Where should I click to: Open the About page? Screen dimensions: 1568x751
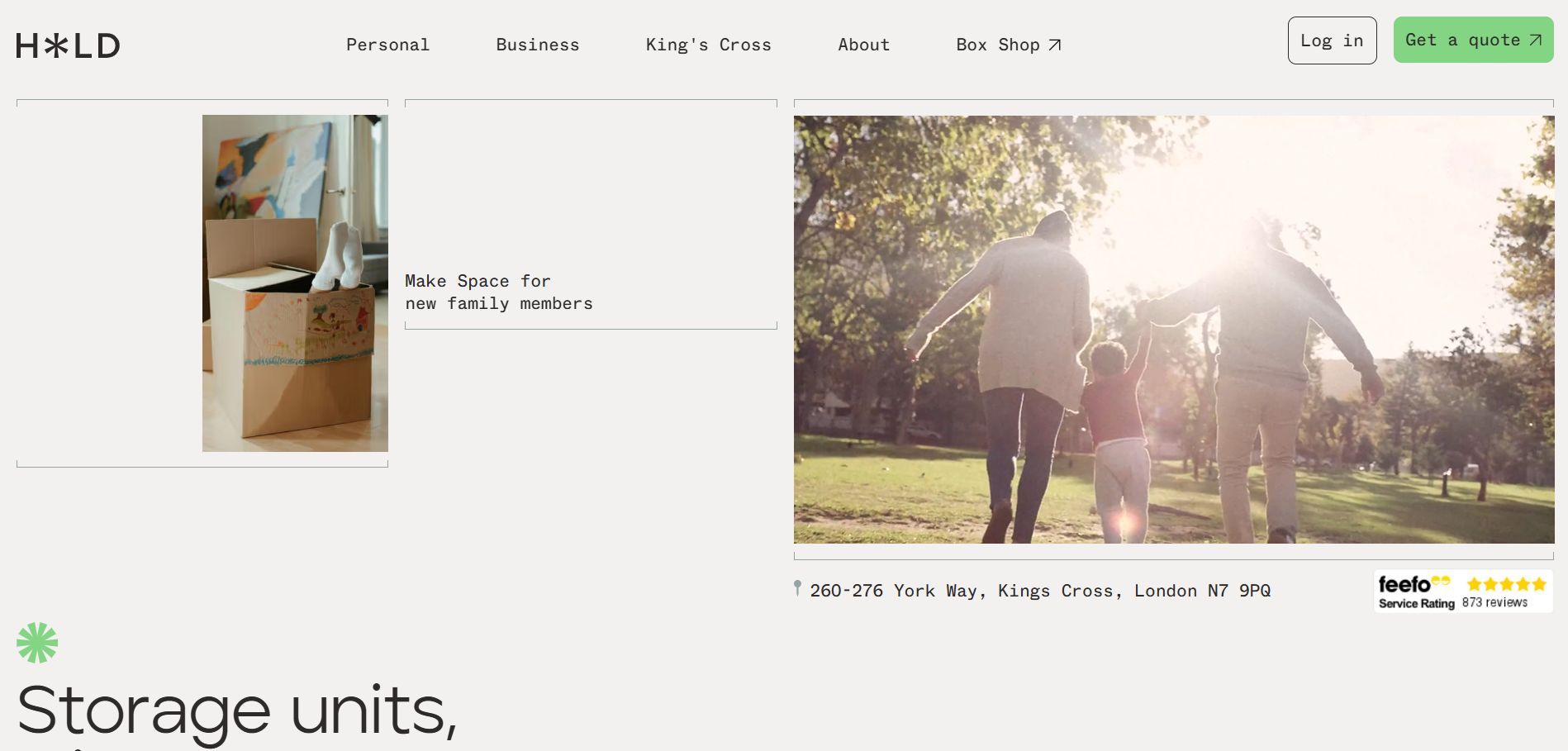(x=863, y=45)
